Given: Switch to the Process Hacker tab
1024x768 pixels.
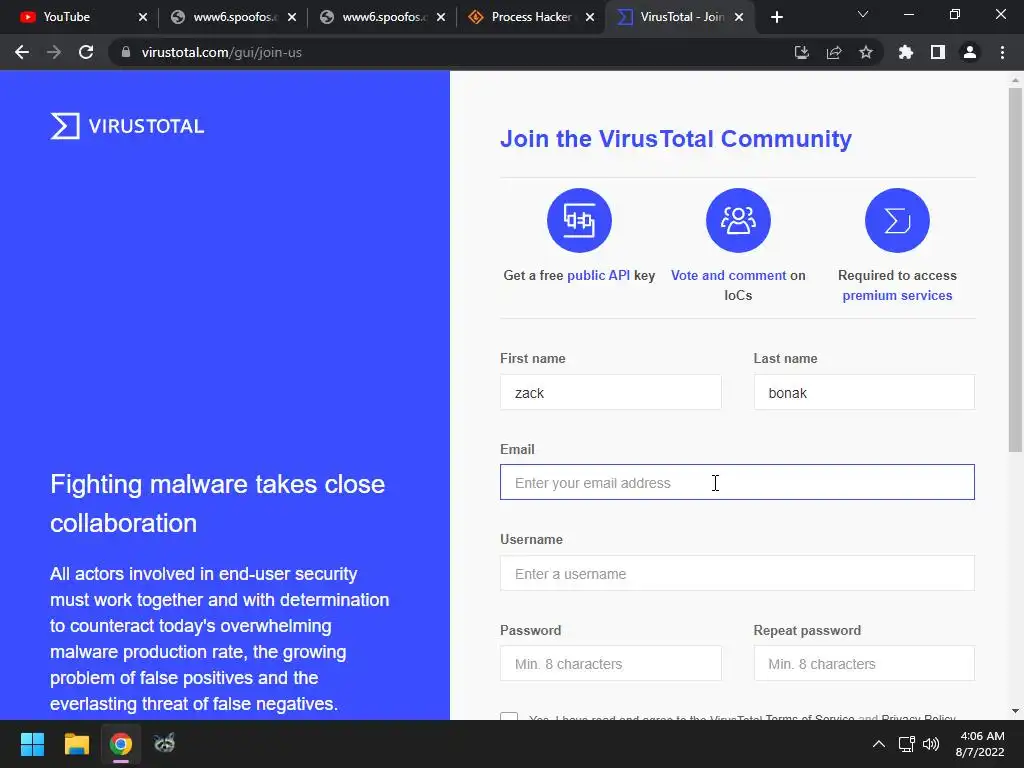Looking at the screenshot, I should (x=530, y=17).
